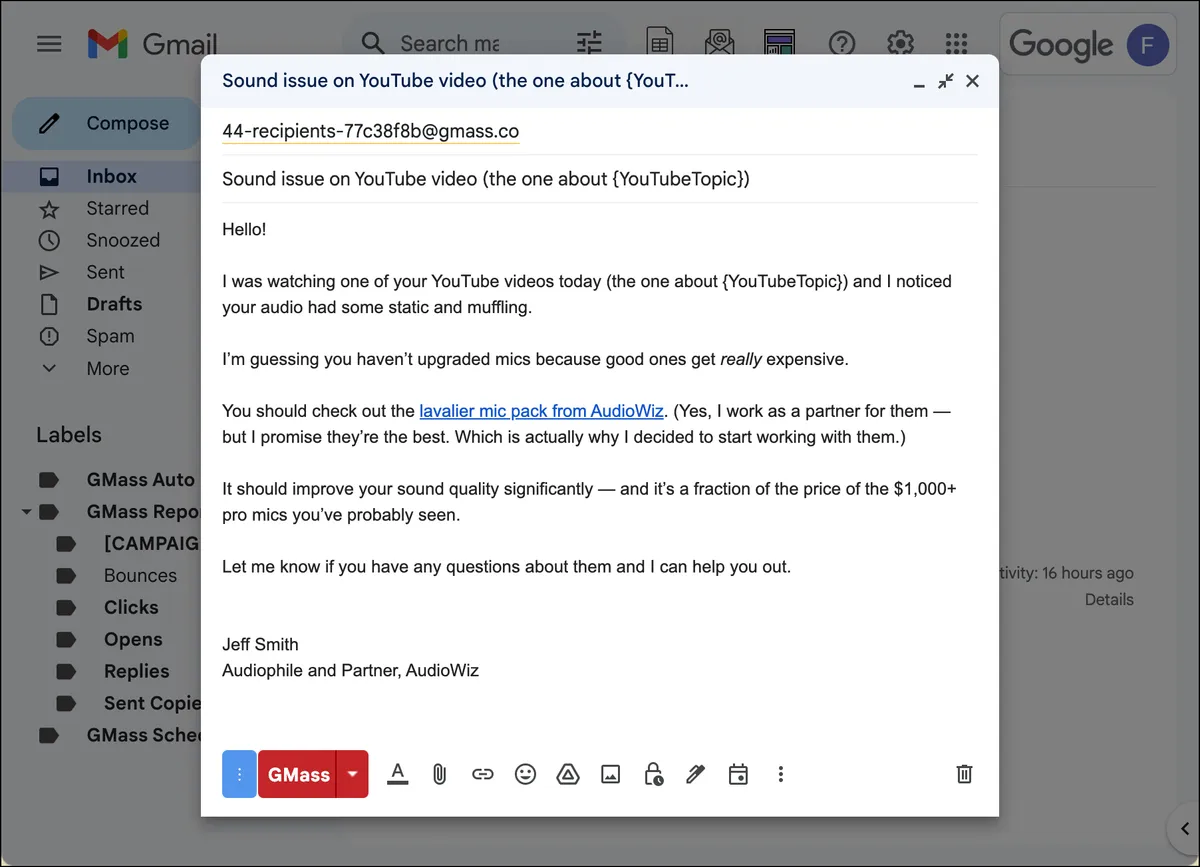Send campaign with the GMass button
Image resolution: width=1200 pixels, height=867 pixels.
297,774
